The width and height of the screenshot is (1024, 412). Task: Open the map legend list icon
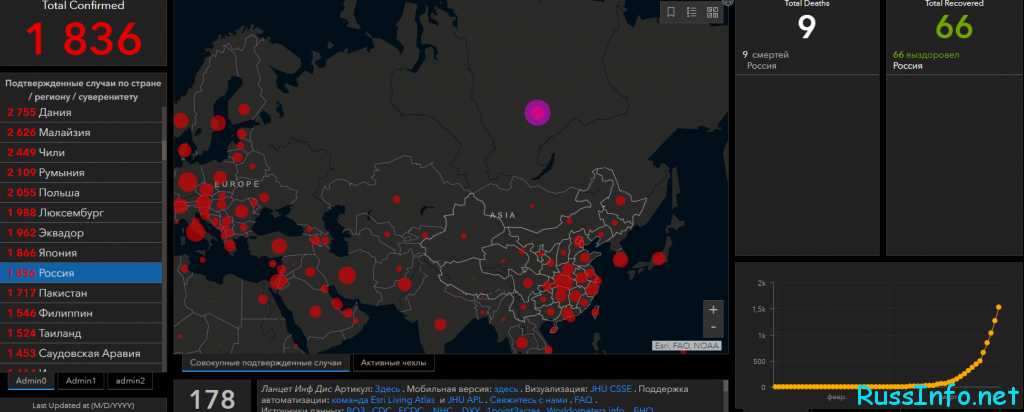click(x=692, y=12)
